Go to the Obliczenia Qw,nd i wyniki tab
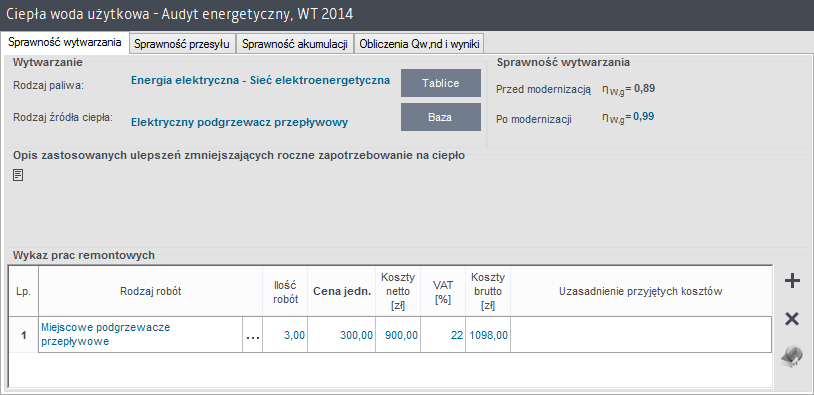The image size is (814, 395). tap(419, 44)
